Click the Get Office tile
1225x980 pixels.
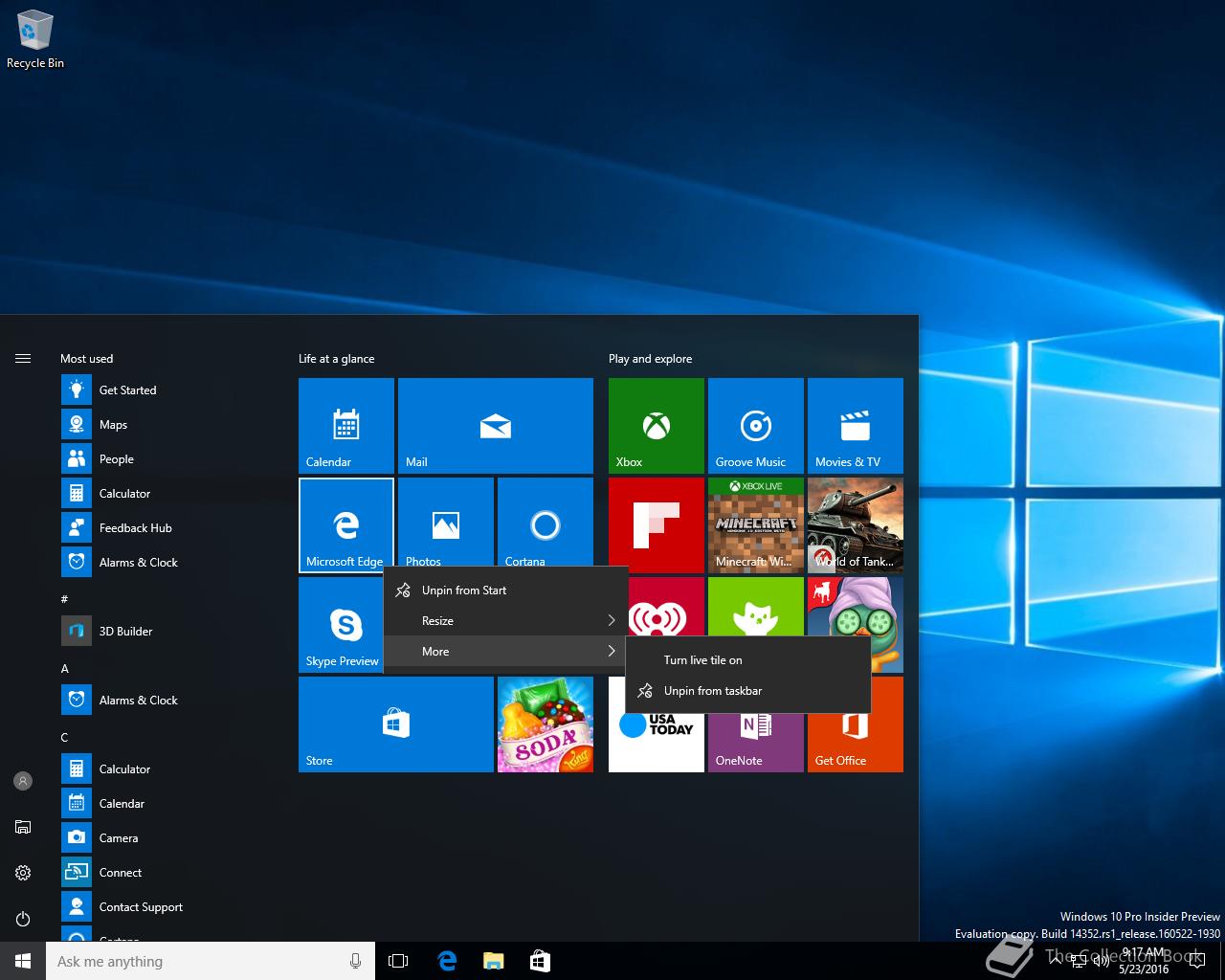(856, 743)
